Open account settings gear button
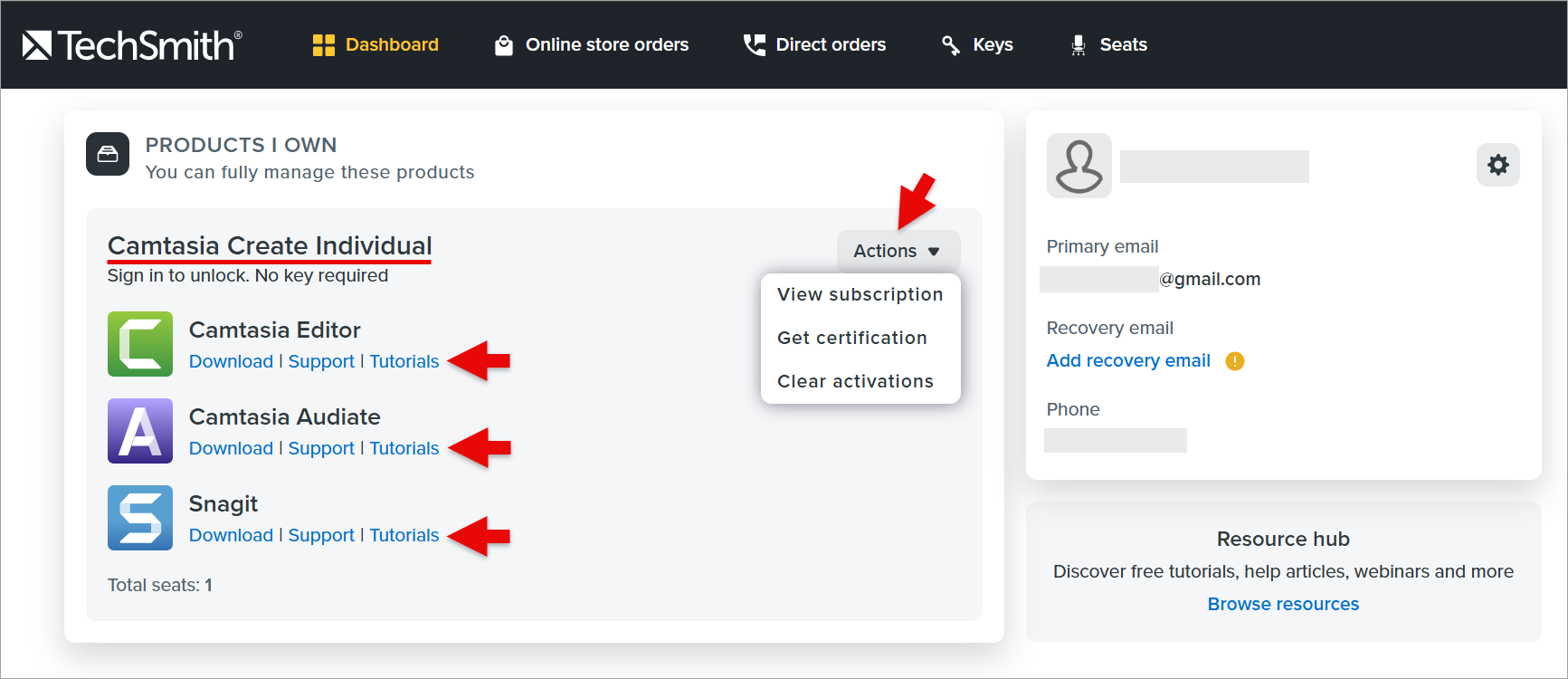The height and width of the screenshot is (679, 1568). pos(1498,165)
